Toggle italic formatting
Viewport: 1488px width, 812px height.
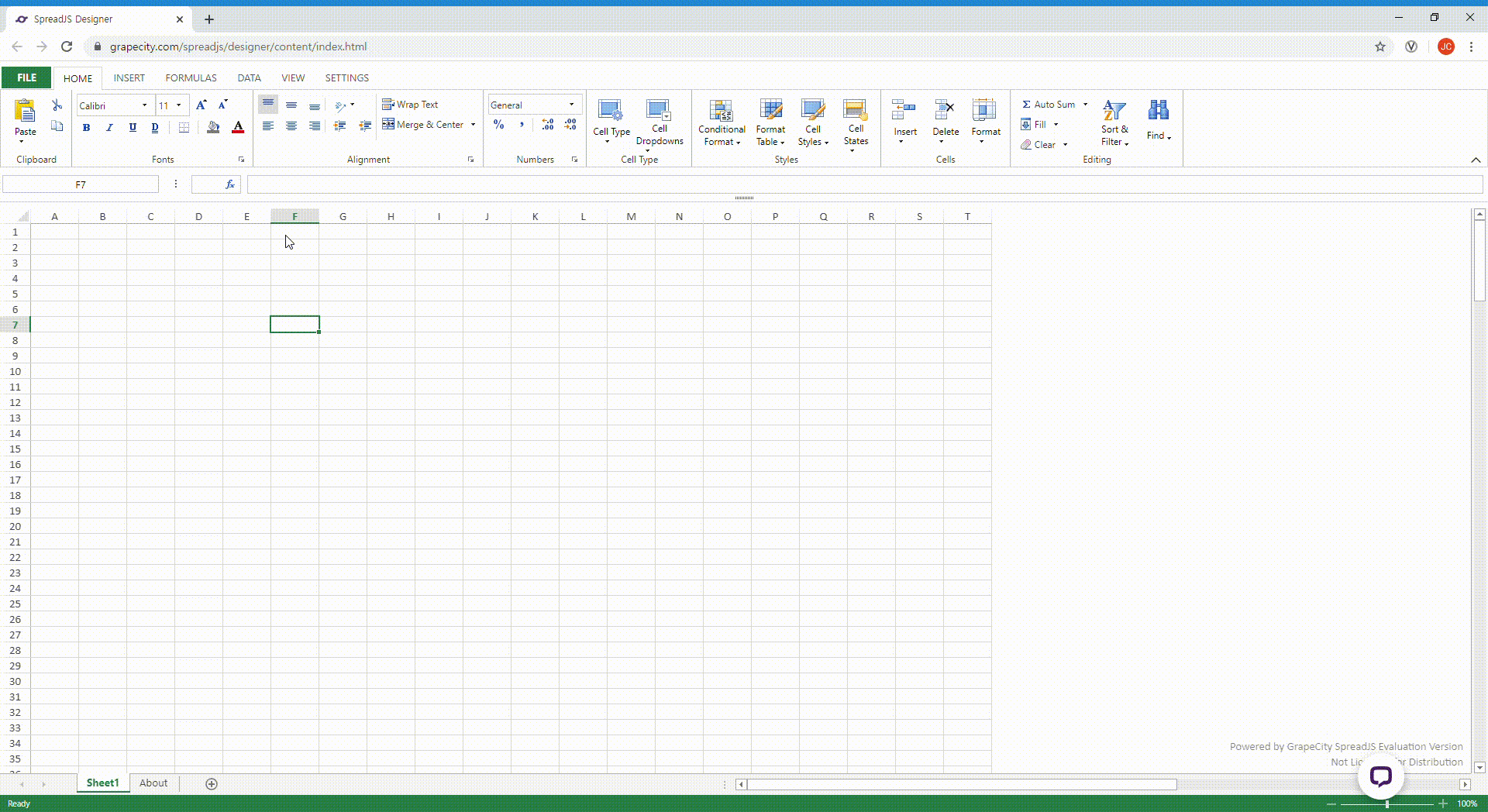click(x=109, y=127)
